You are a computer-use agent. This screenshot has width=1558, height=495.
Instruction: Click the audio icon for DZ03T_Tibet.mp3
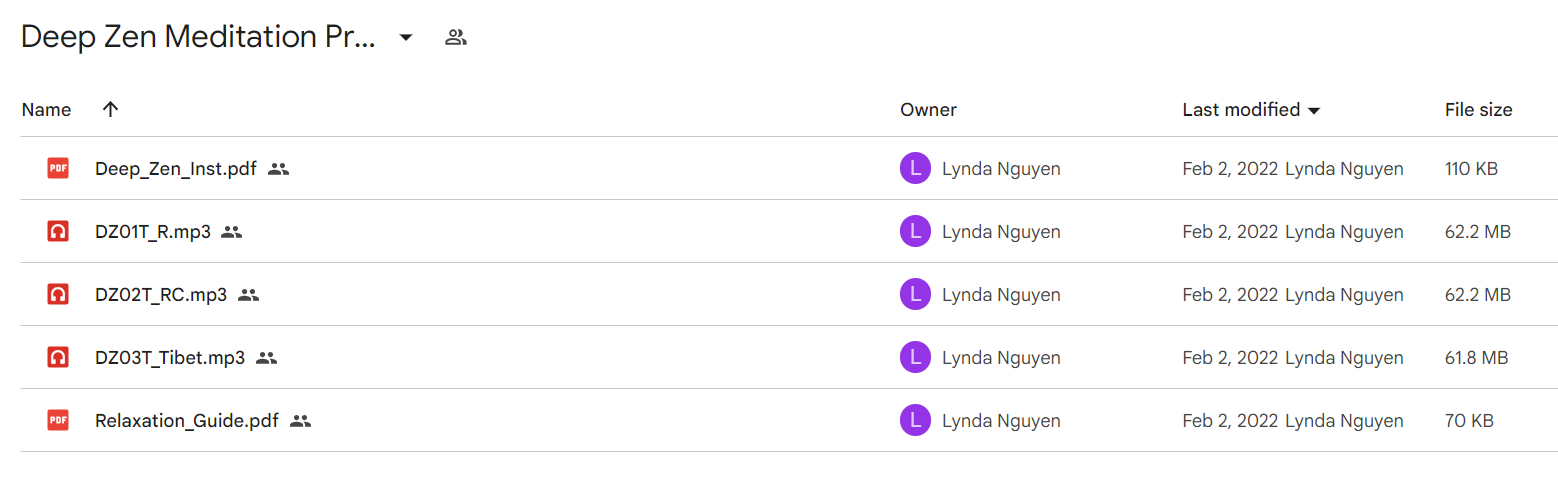[58, 358]
